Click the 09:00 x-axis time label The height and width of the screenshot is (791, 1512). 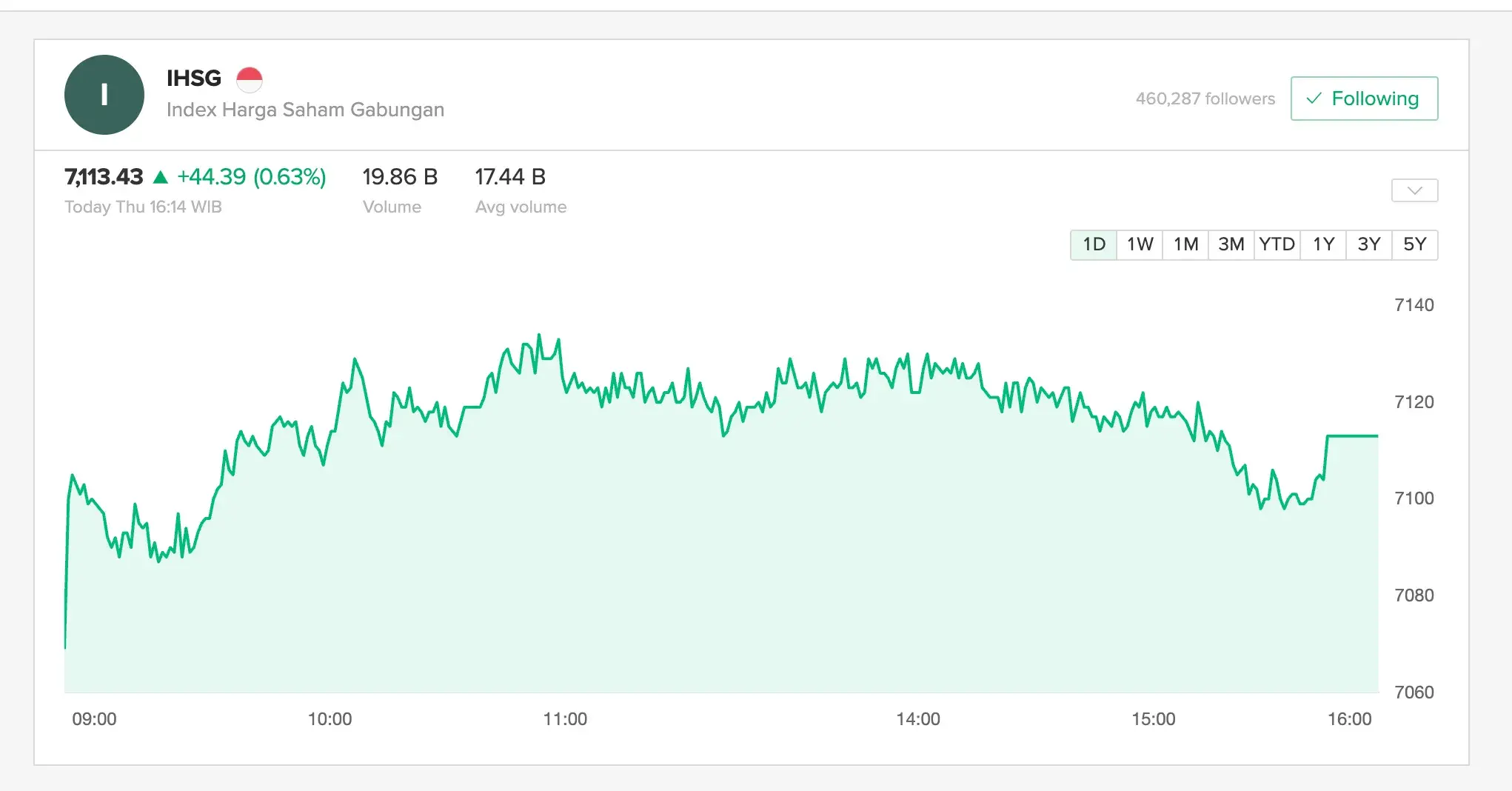(94, 719)
